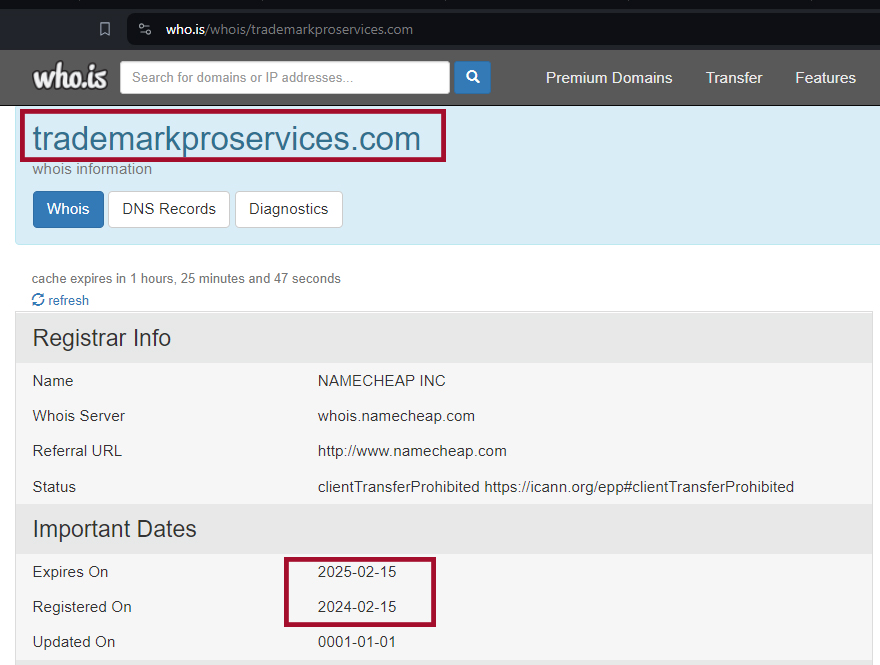
Task: Click the domain search input field
Action: pyautogui.click(x=284, y=77)
